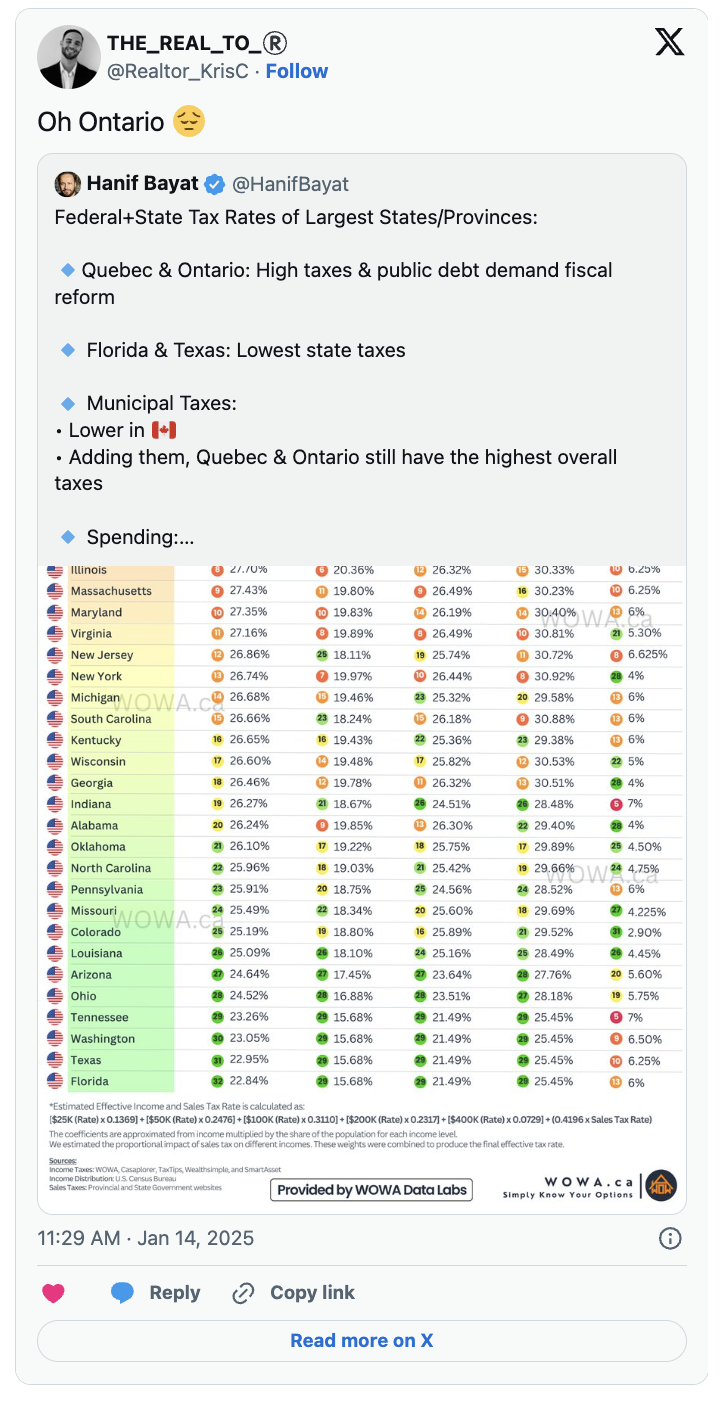
Task: Click the @Realtor_KrisC handle
Action: tap(178, 71)
